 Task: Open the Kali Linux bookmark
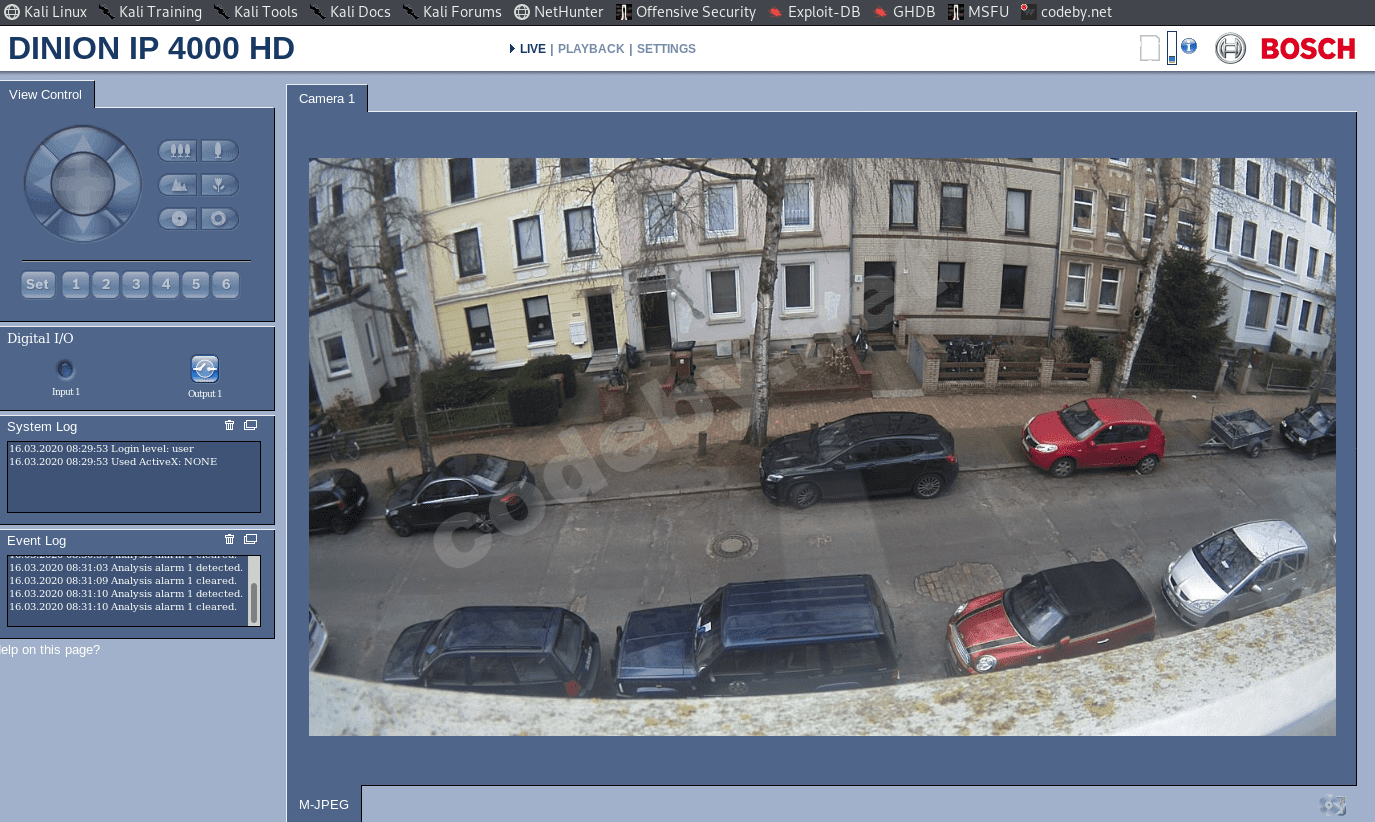tap(46, 12)
